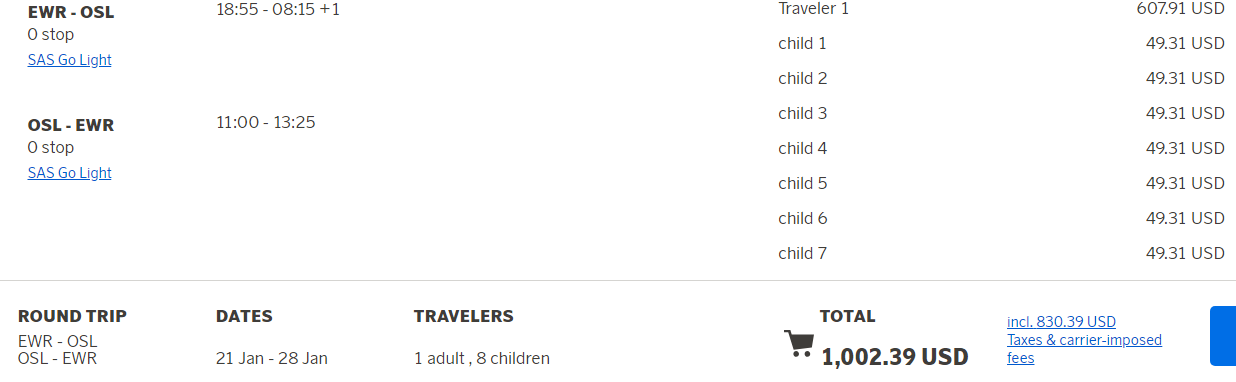Click the 18:55 - 08:15 +1 departure time

click(278, 11)
